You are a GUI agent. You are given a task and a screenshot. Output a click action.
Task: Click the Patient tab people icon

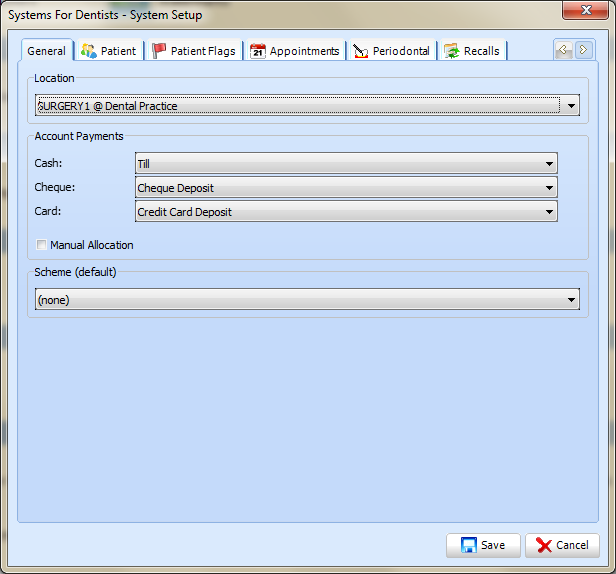click(x=89, y=51)
